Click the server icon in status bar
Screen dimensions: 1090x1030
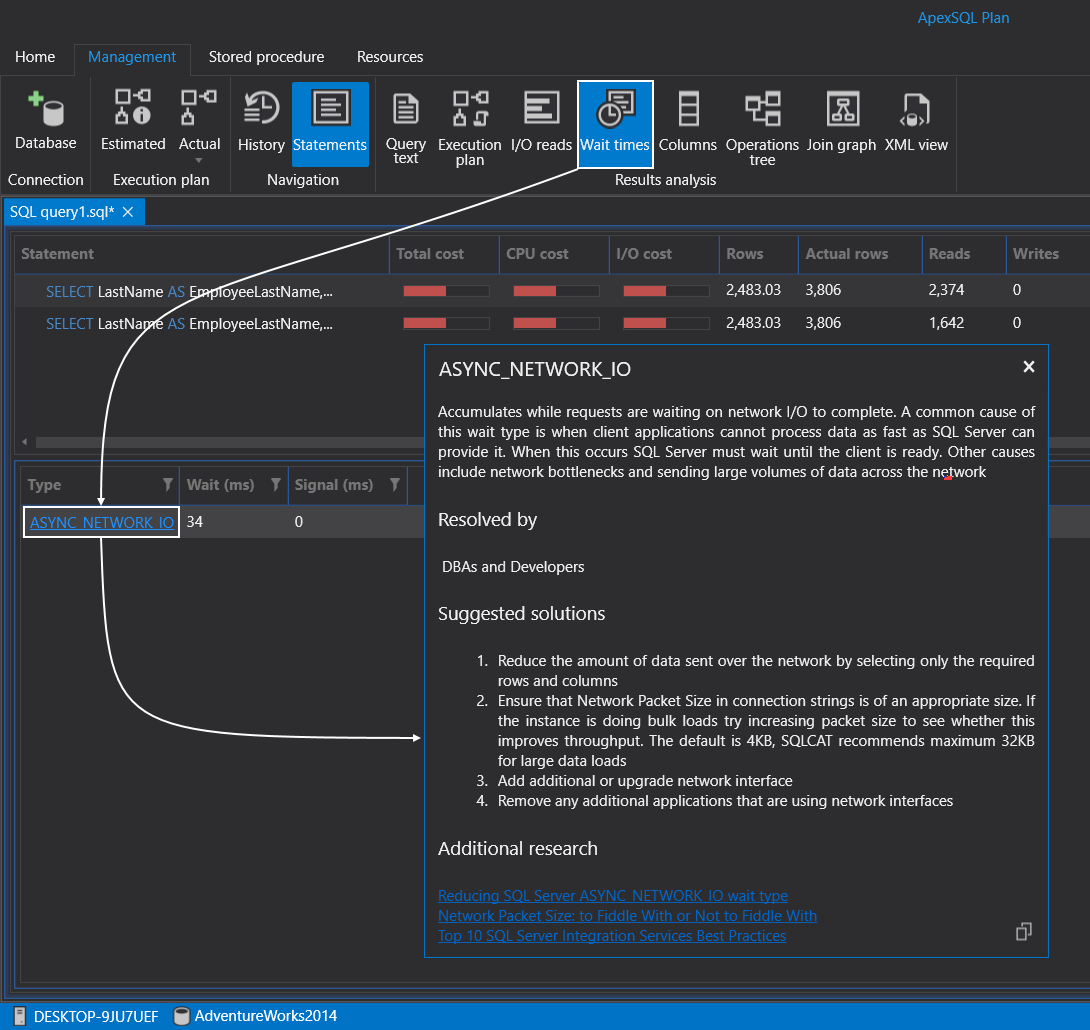[20, 1016]
